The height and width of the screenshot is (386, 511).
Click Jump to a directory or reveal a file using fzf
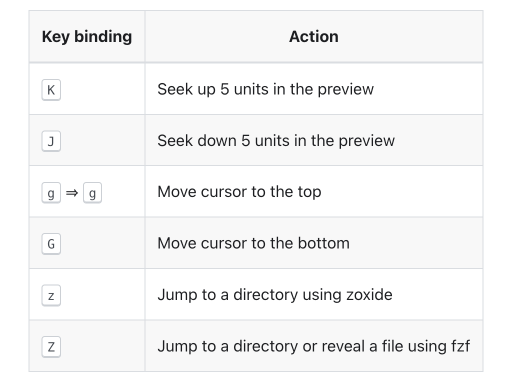pos(314,346)
